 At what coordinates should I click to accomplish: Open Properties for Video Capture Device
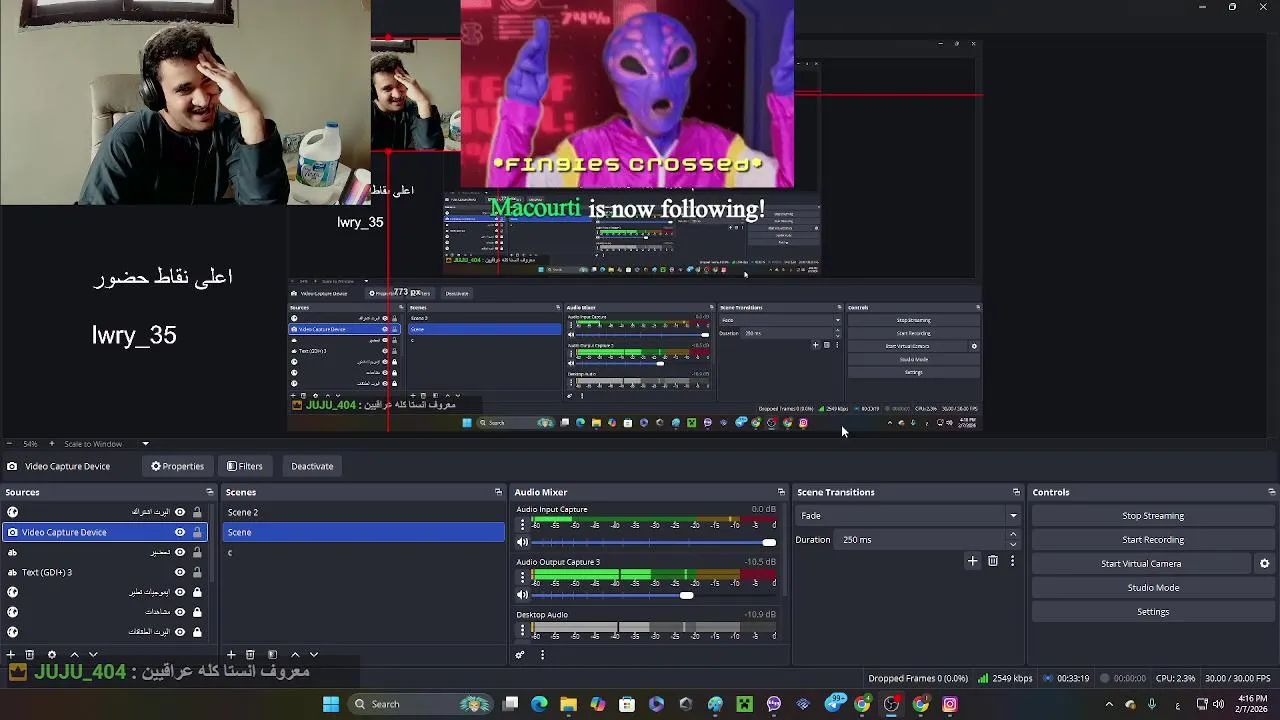pyautogui.click(x=177, y=466)
